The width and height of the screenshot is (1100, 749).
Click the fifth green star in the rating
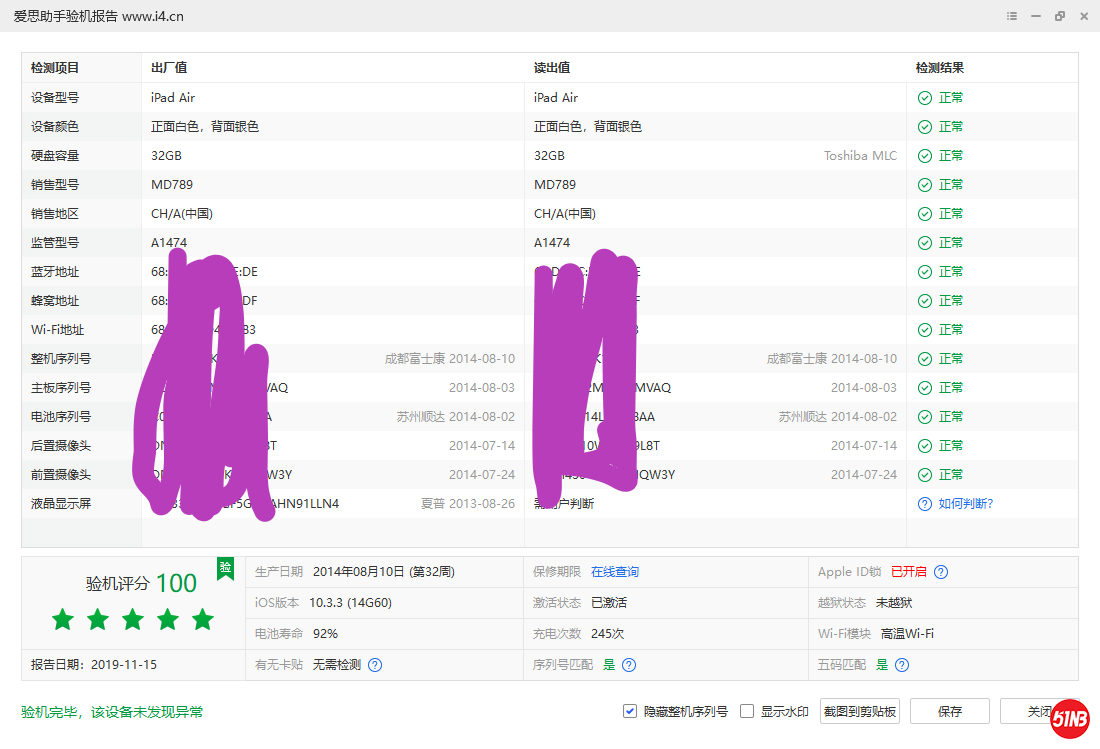[x=202, y=620]
